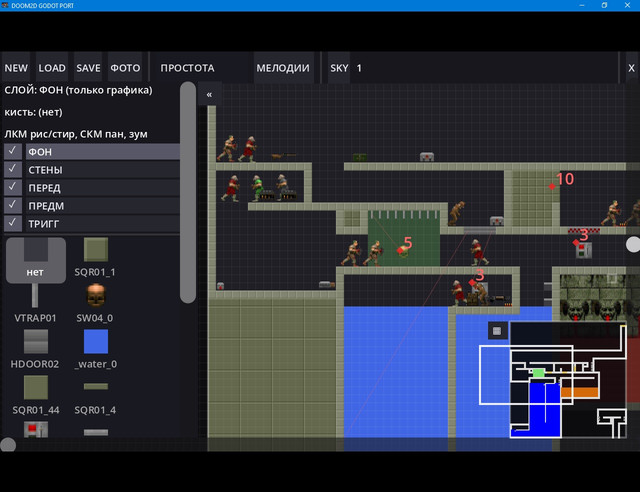
Task: Pick the SQR01_1 tile brush
Action: (x=96, y=258)
